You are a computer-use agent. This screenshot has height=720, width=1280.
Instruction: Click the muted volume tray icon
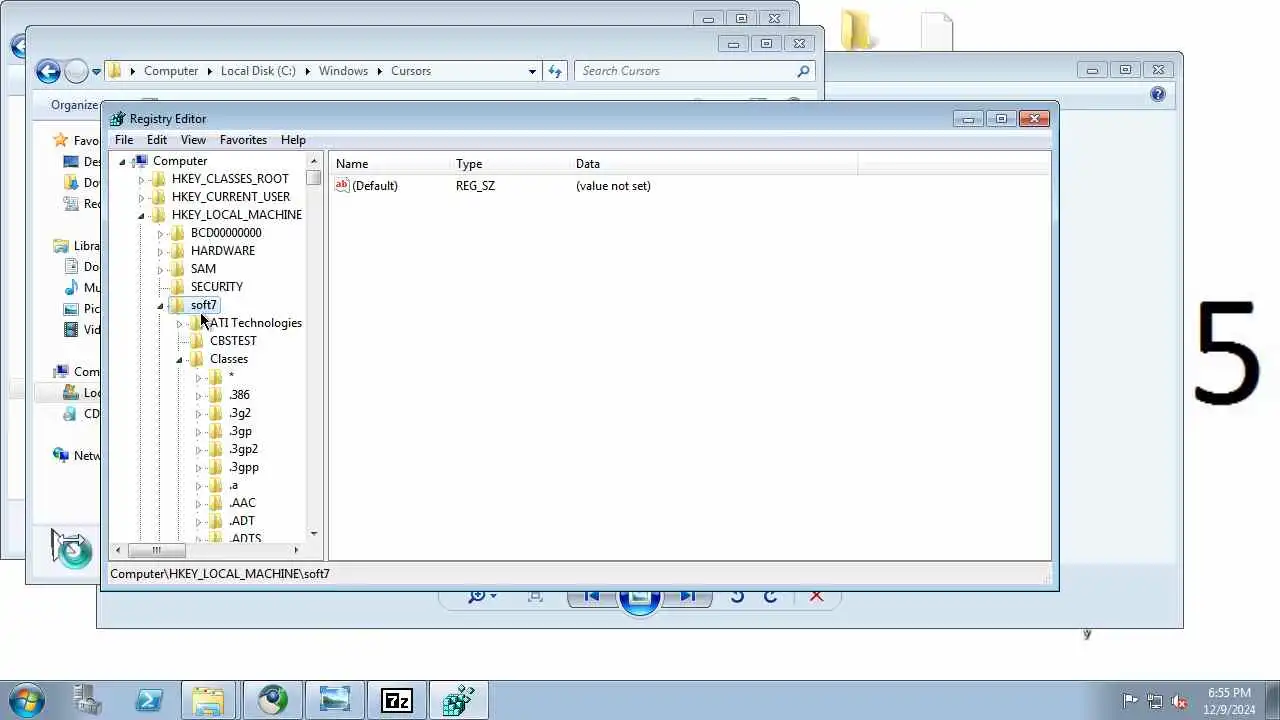click(x=1180, y=702)
